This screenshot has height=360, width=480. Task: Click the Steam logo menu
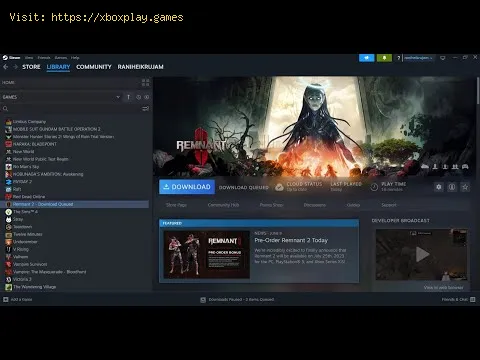(x=11, y=58)
